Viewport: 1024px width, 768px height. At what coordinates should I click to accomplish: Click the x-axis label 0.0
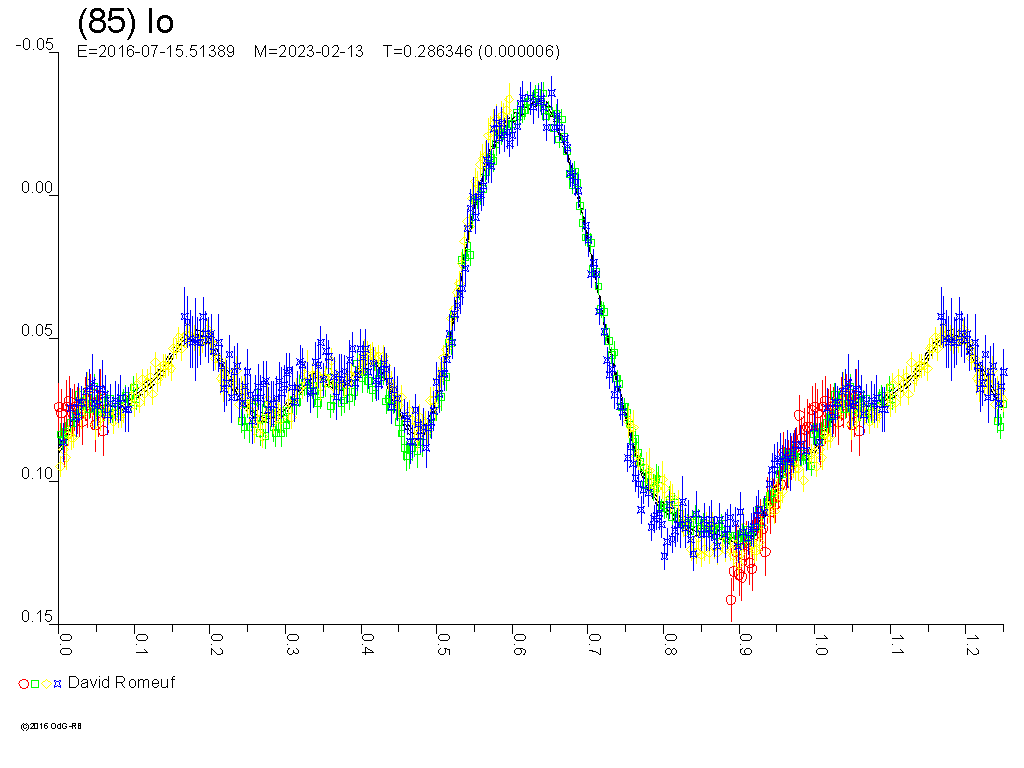[65, 644]
